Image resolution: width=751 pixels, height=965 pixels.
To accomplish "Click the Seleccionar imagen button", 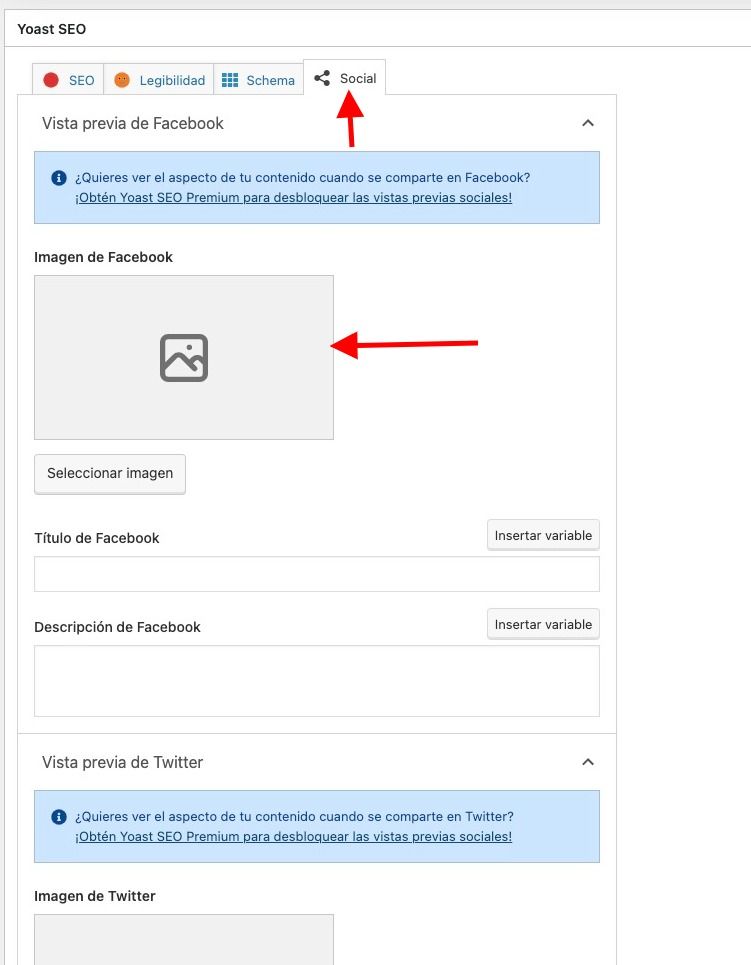I will click(x=110, y=473).
